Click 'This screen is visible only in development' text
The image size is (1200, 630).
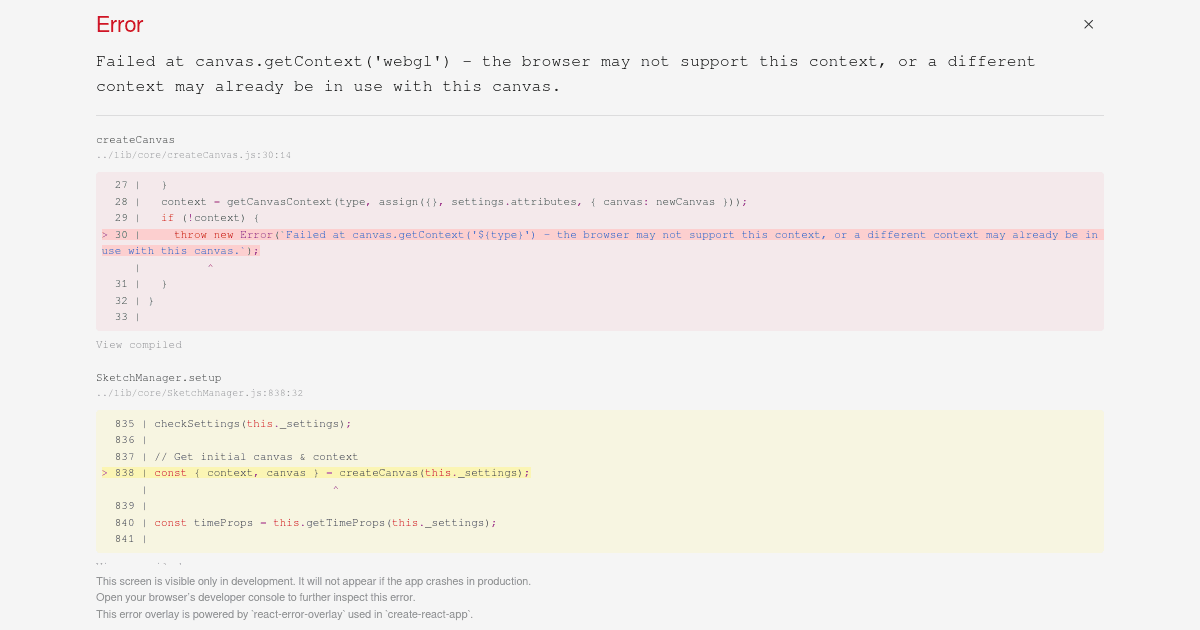(313, 581)
